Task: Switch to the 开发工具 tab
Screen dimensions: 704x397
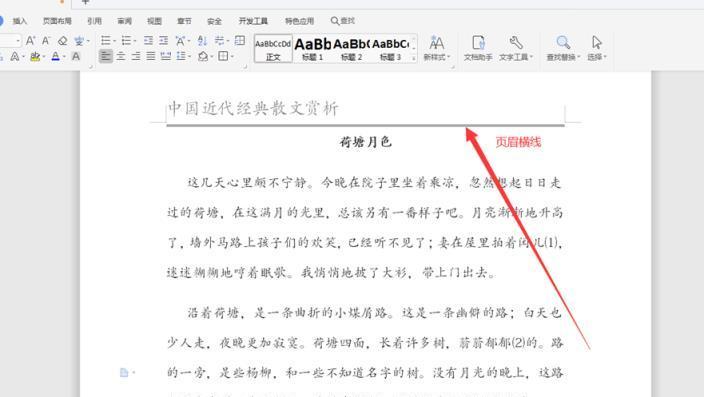Action: tap(253, 21)
